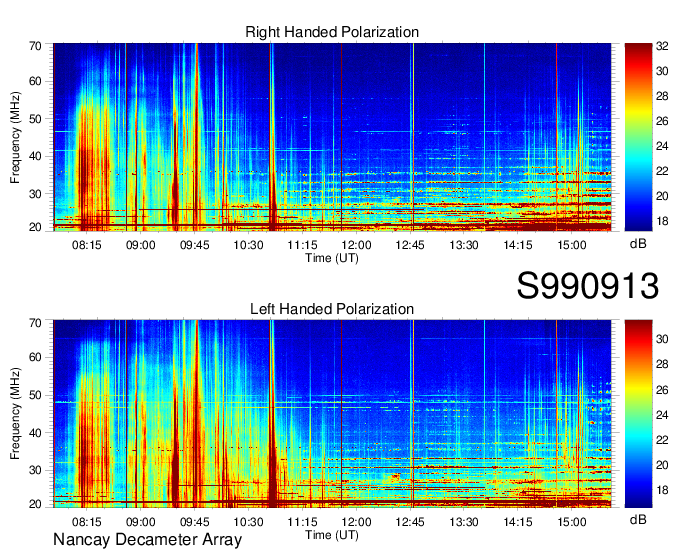Click the 18 dB value on Left Handed colorbar

[662, 490]
